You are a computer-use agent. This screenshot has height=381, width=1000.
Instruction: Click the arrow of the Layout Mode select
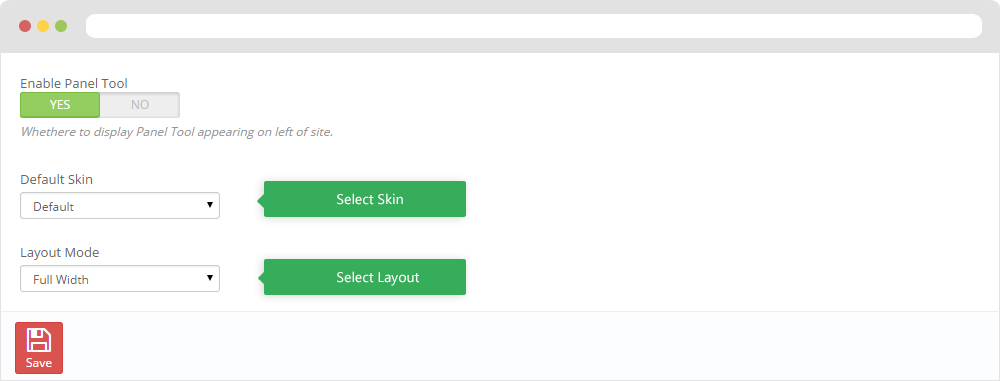[x=209, y=278]
